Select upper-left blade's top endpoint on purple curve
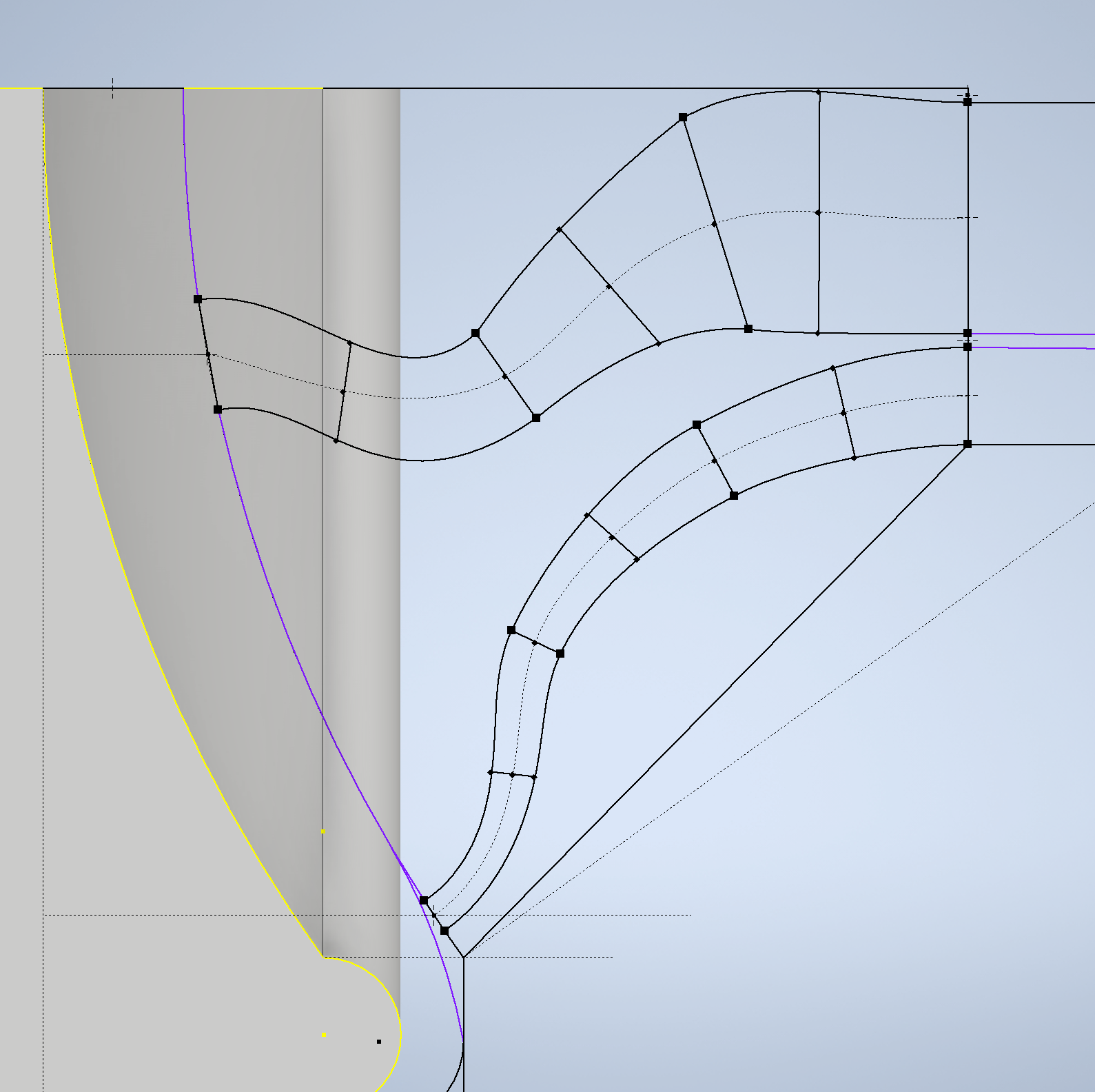The image size is (1095, 1092). [198, 299]
